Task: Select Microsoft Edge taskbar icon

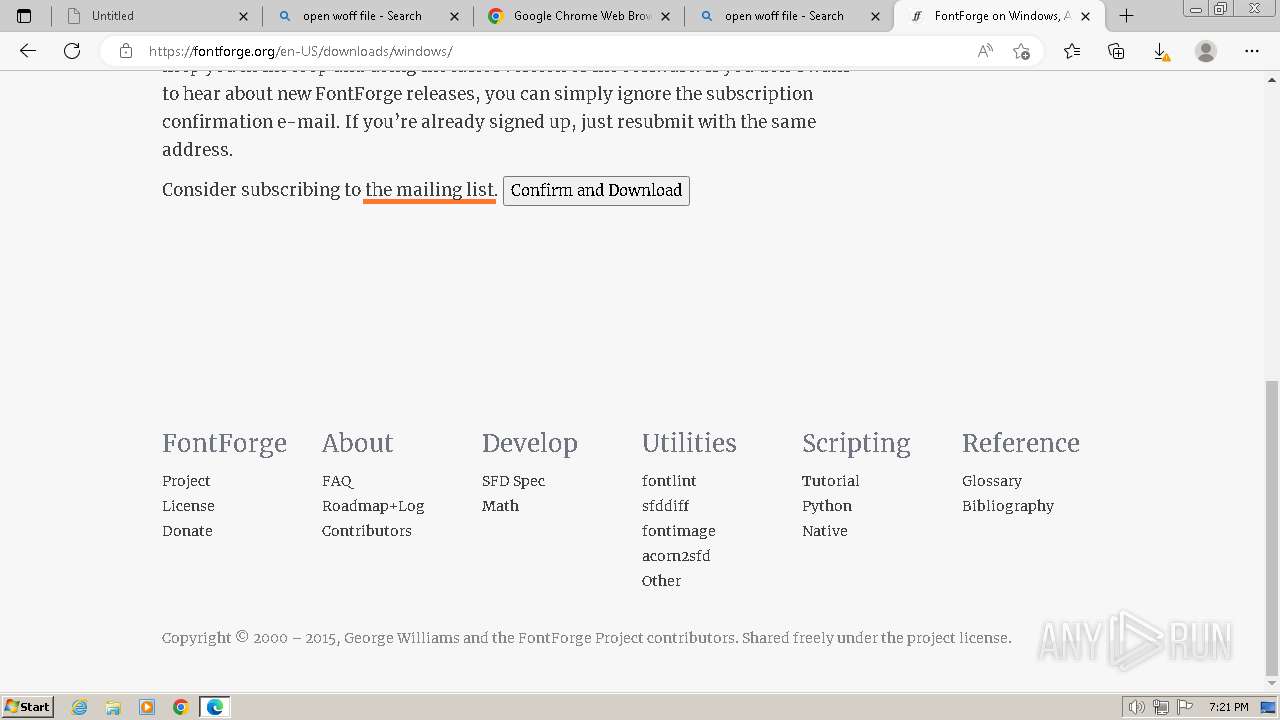Action: tap(215, 707)
